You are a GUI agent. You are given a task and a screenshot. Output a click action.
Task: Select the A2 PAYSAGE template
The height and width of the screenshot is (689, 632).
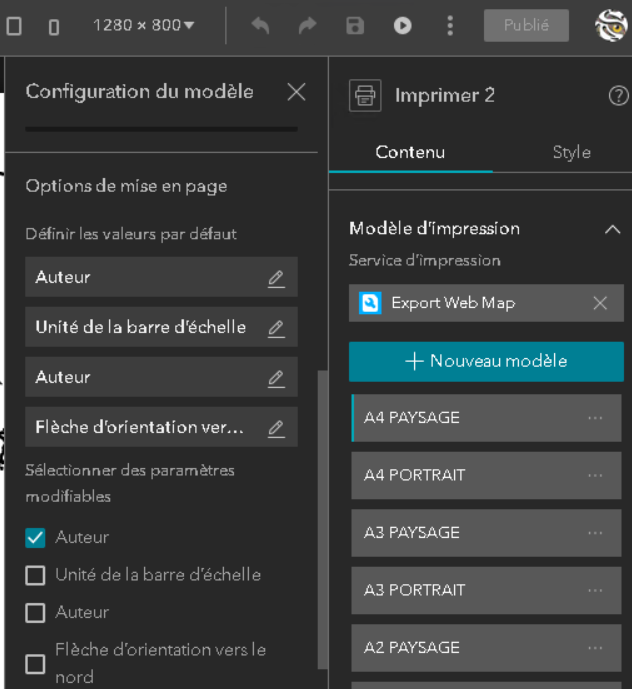[486, 648]
